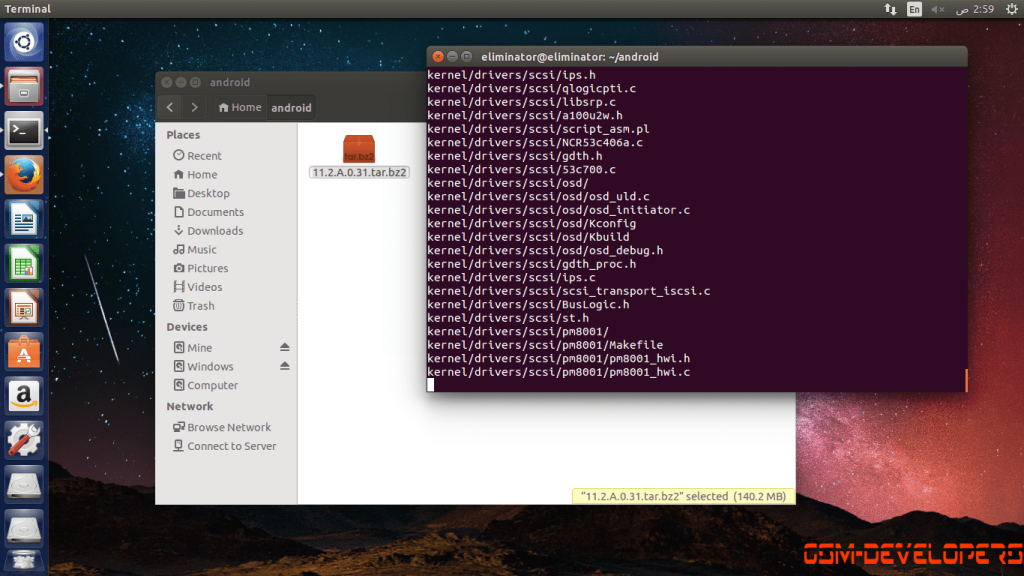Open the sound volume menu
Screen dimensions: 1024x576
tap(938, 9)
